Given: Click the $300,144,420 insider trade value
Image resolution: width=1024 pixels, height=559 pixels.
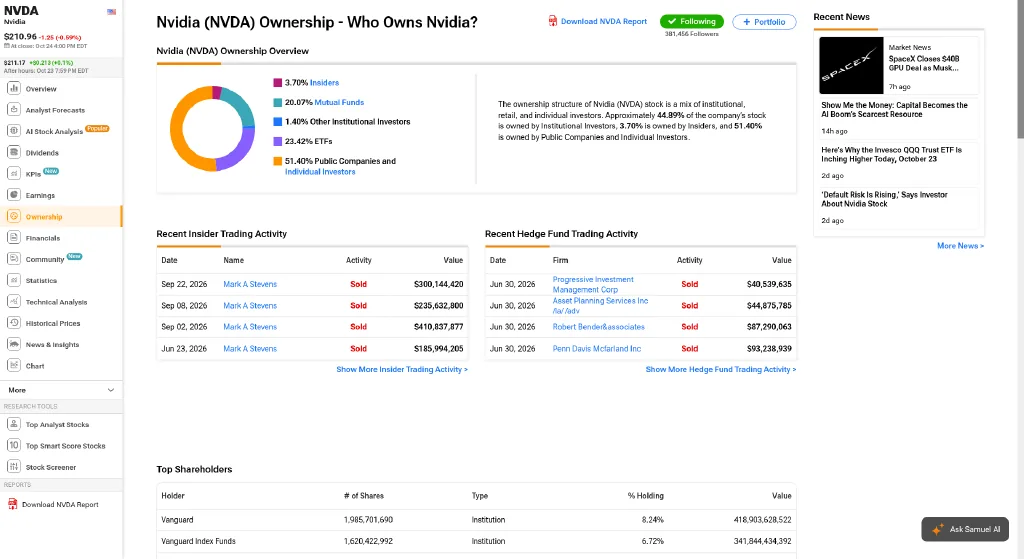Looking at the screenshot, I should (438, 284).
